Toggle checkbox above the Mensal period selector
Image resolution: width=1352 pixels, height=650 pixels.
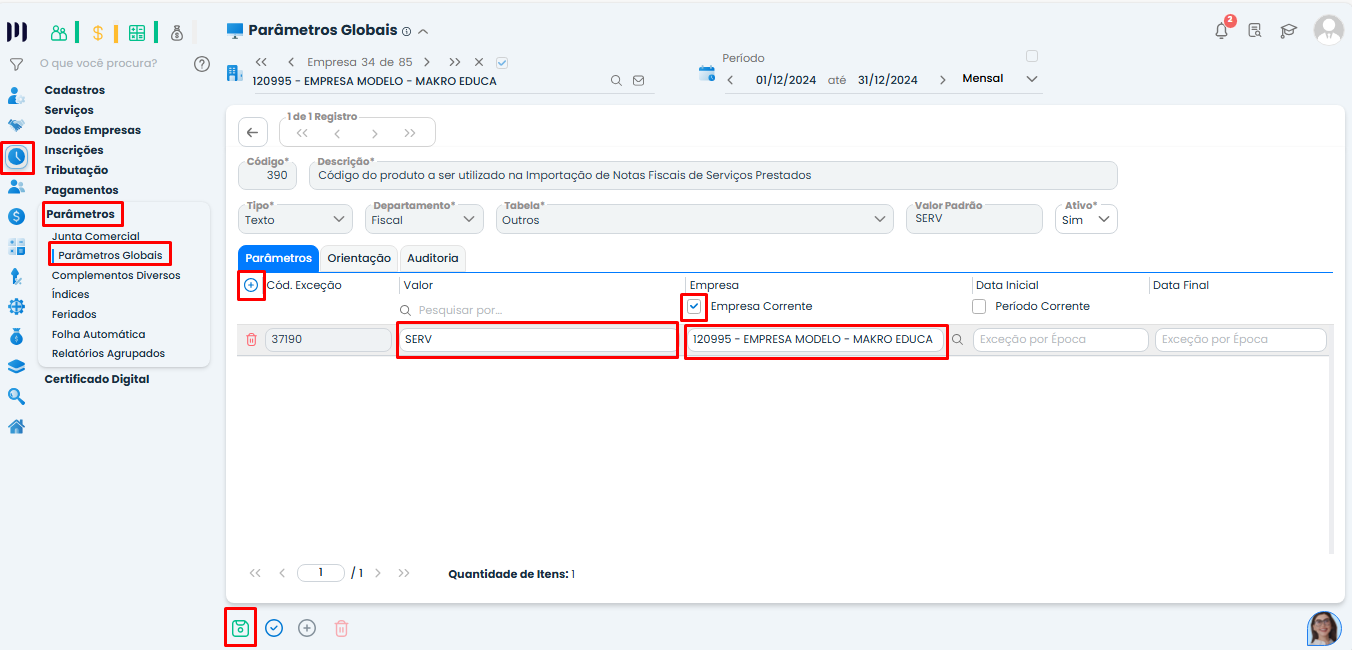(x=1032, y=56)
